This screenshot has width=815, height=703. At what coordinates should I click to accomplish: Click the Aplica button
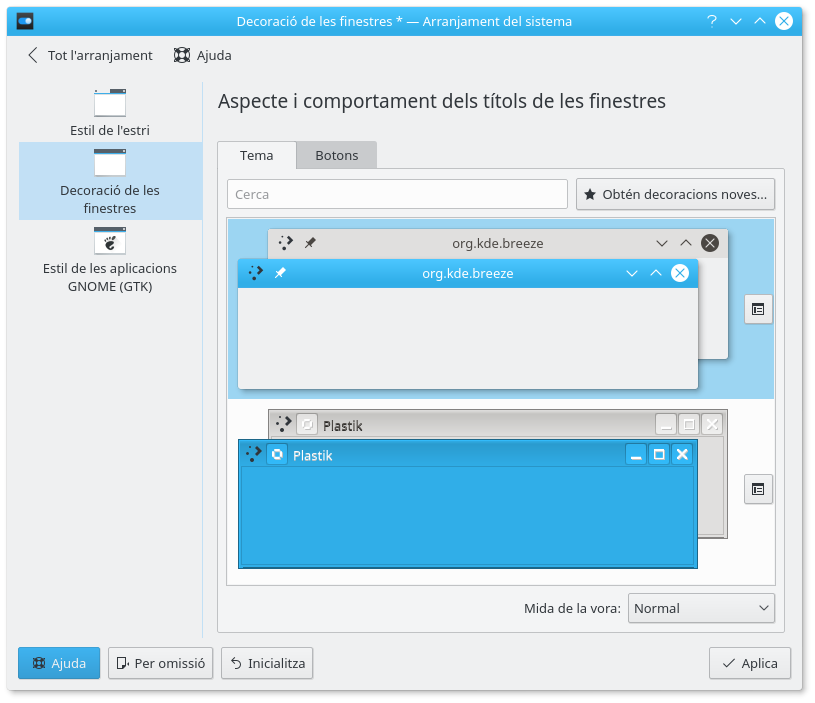click(750, 663)
